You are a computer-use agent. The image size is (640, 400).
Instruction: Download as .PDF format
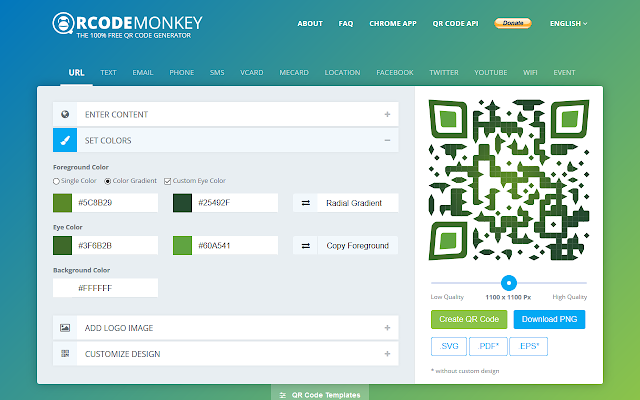pos(488,347)
